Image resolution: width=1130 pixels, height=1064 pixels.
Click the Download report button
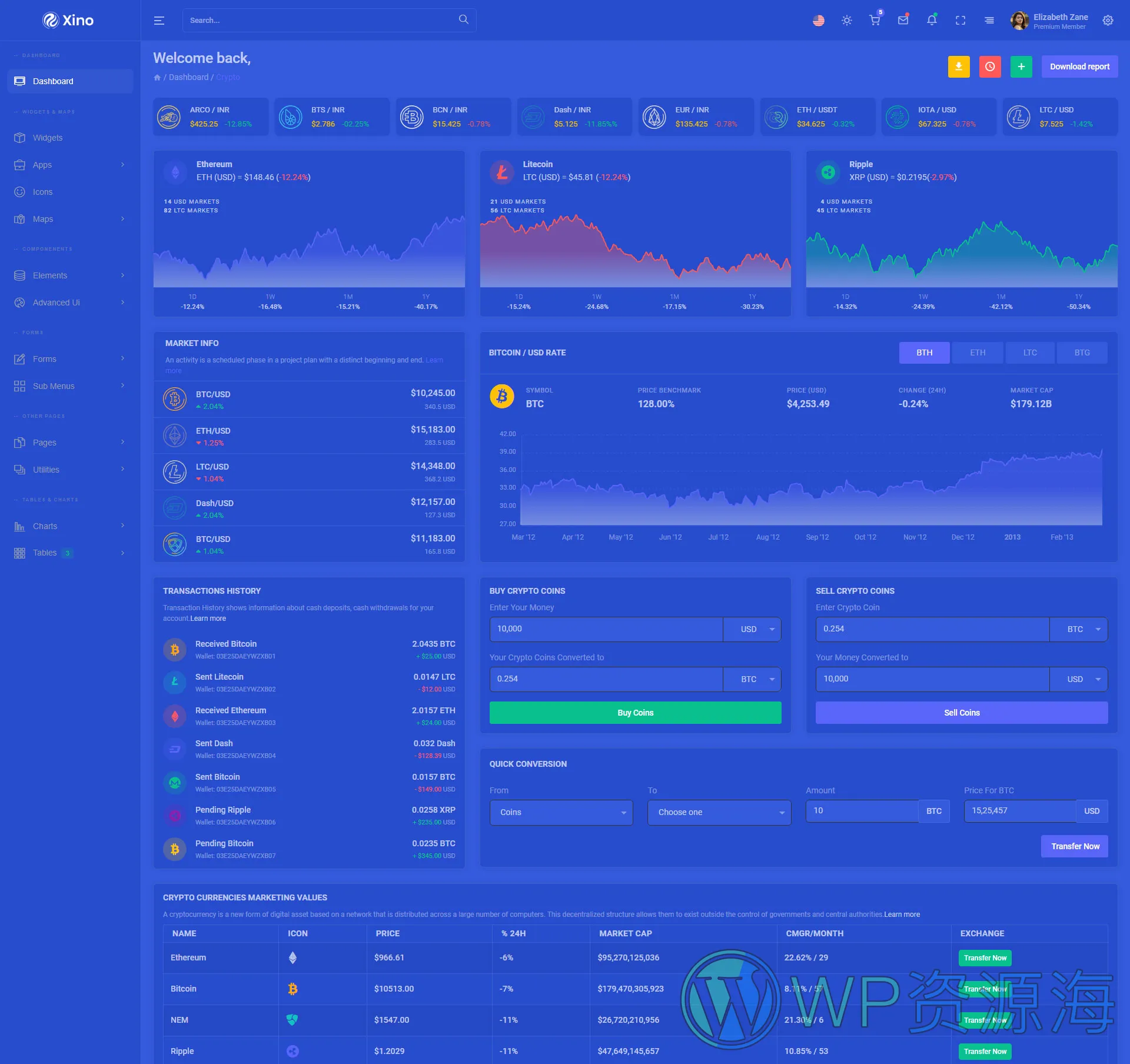pos(1079,66)
